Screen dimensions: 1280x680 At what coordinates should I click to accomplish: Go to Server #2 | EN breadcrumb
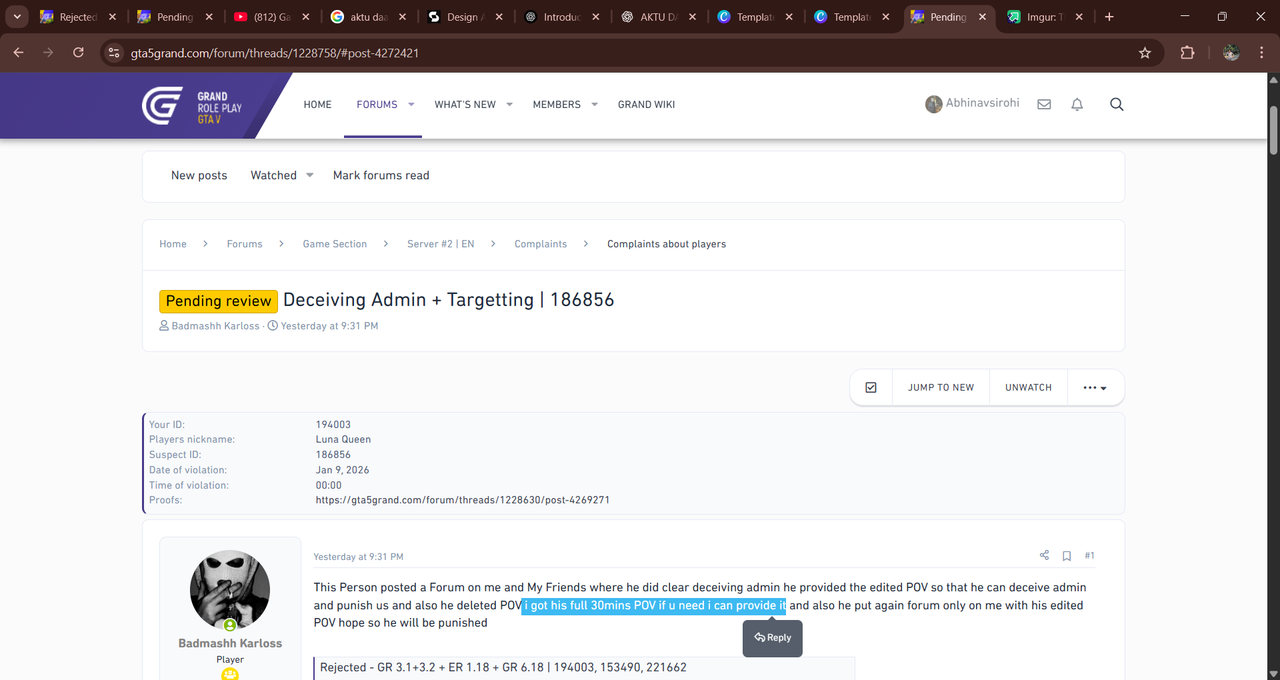441,244
